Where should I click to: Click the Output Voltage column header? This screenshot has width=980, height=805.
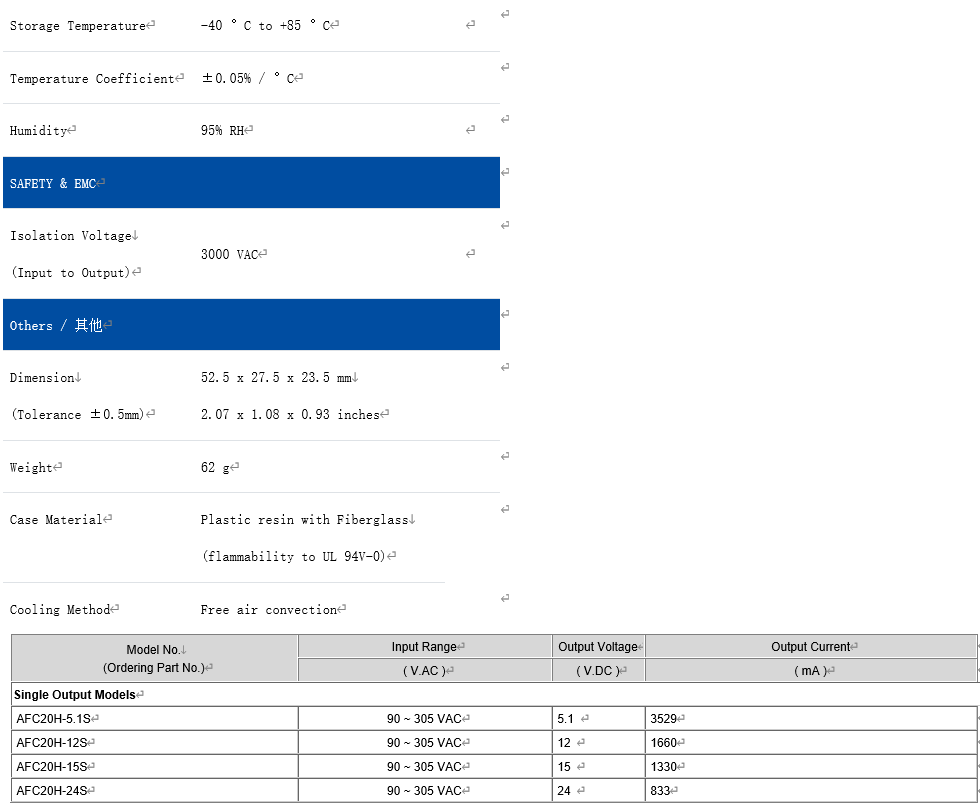point(597,647)
